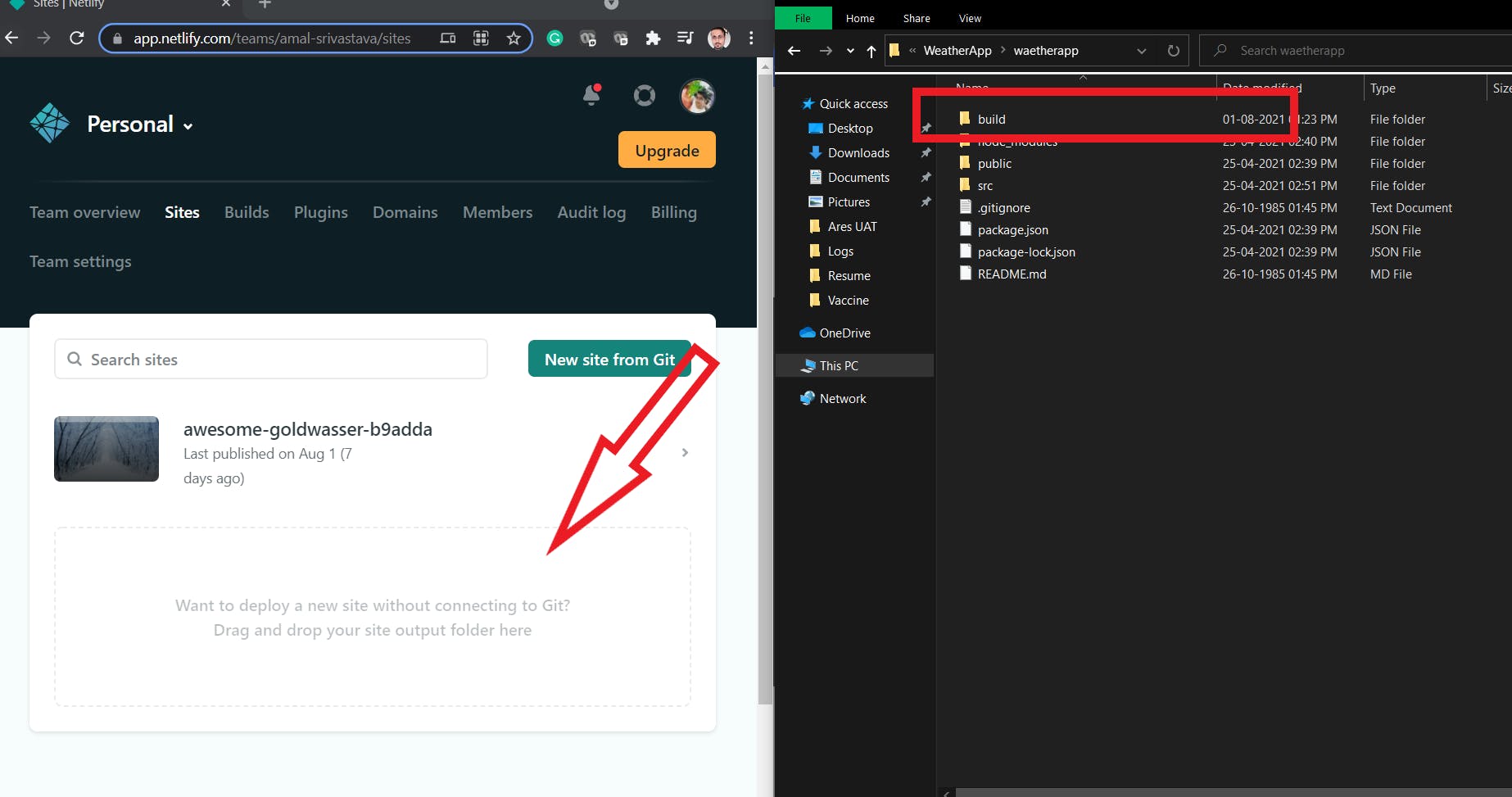Open Netlify notifications bell

point(591,95)
